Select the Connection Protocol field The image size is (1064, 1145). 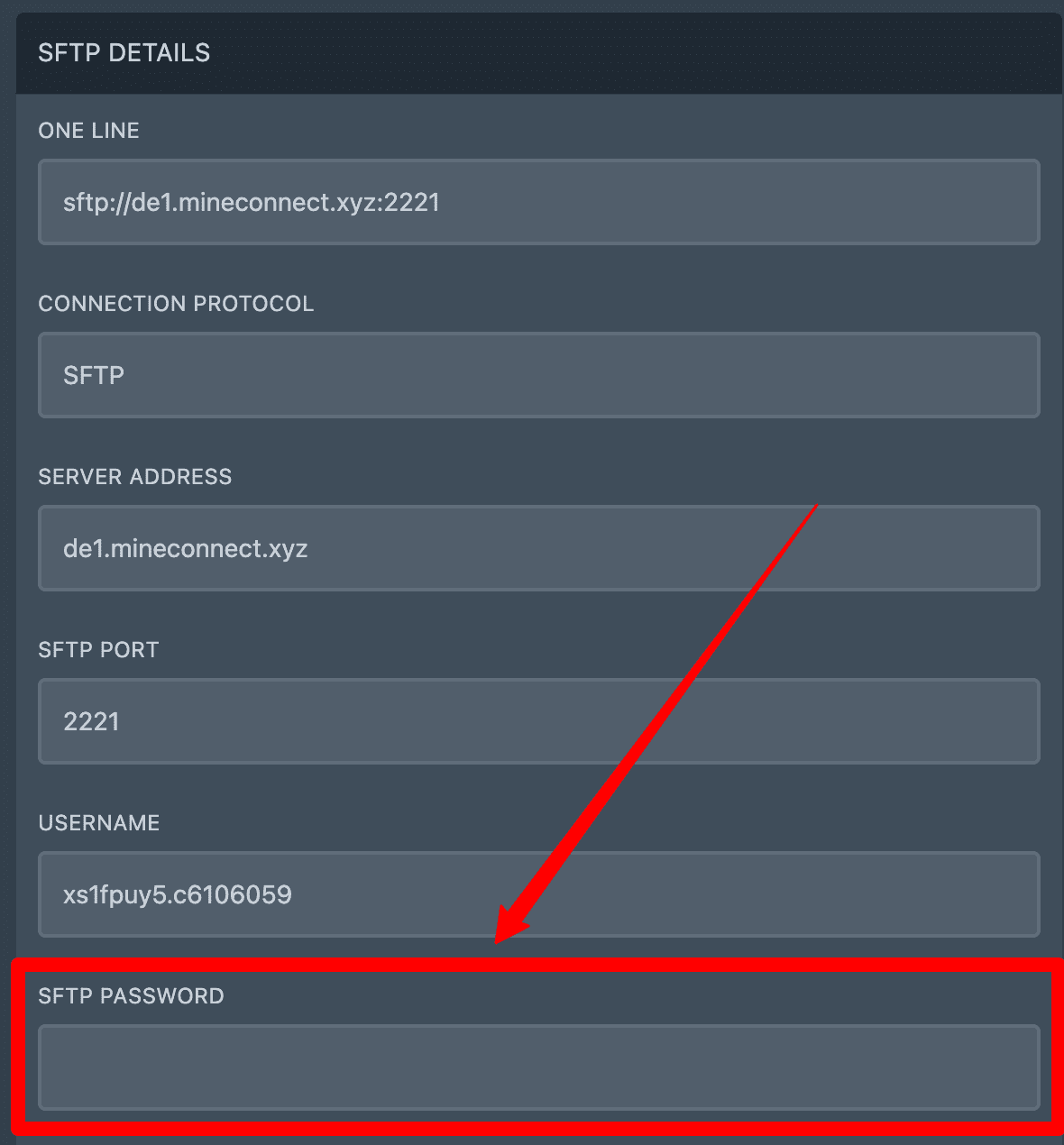pyautogui.click(x=538, y=375)
